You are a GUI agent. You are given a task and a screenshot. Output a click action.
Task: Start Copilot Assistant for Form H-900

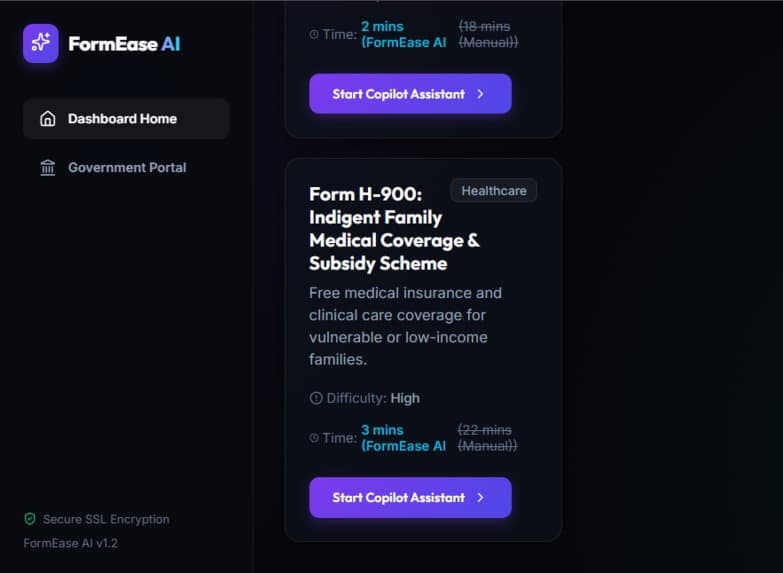coord(410,498)
